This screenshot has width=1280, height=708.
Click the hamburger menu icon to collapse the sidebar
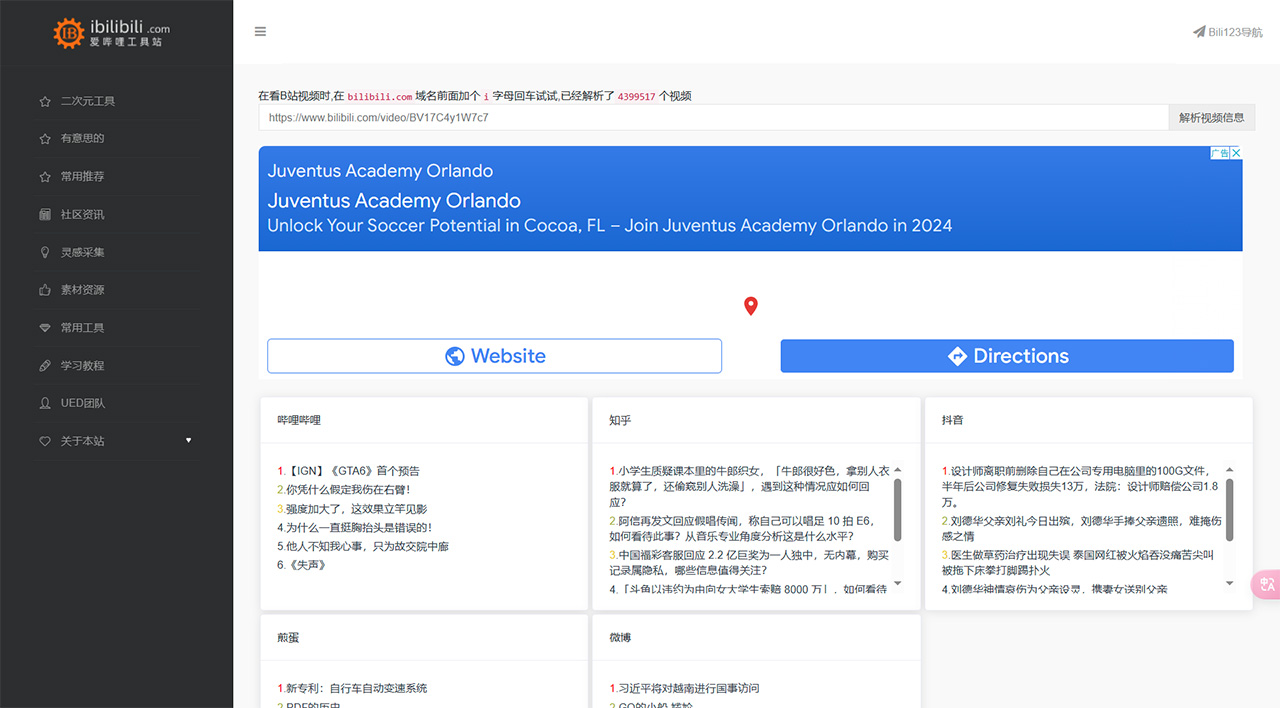tap(260, 32)
